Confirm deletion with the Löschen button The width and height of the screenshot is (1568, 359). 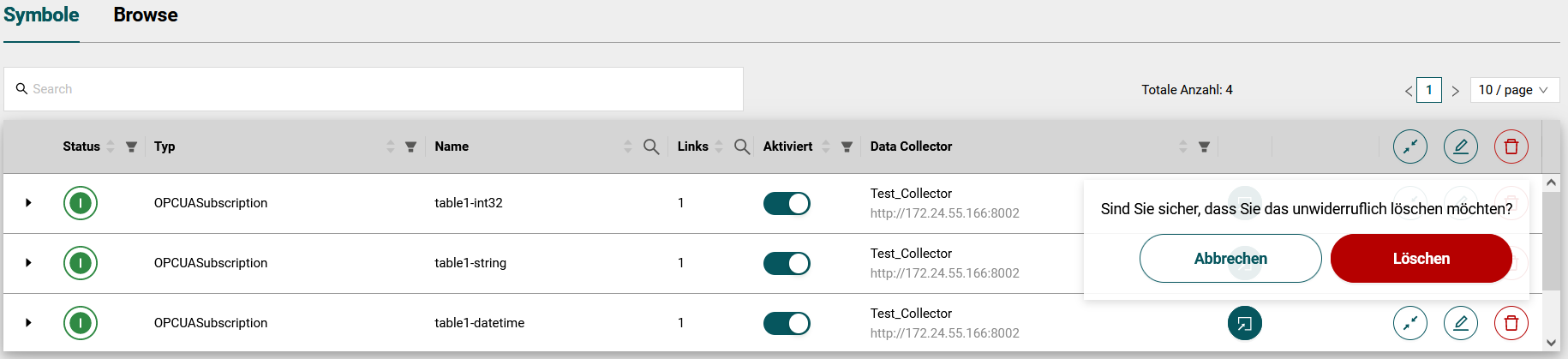coord(1421,259)
